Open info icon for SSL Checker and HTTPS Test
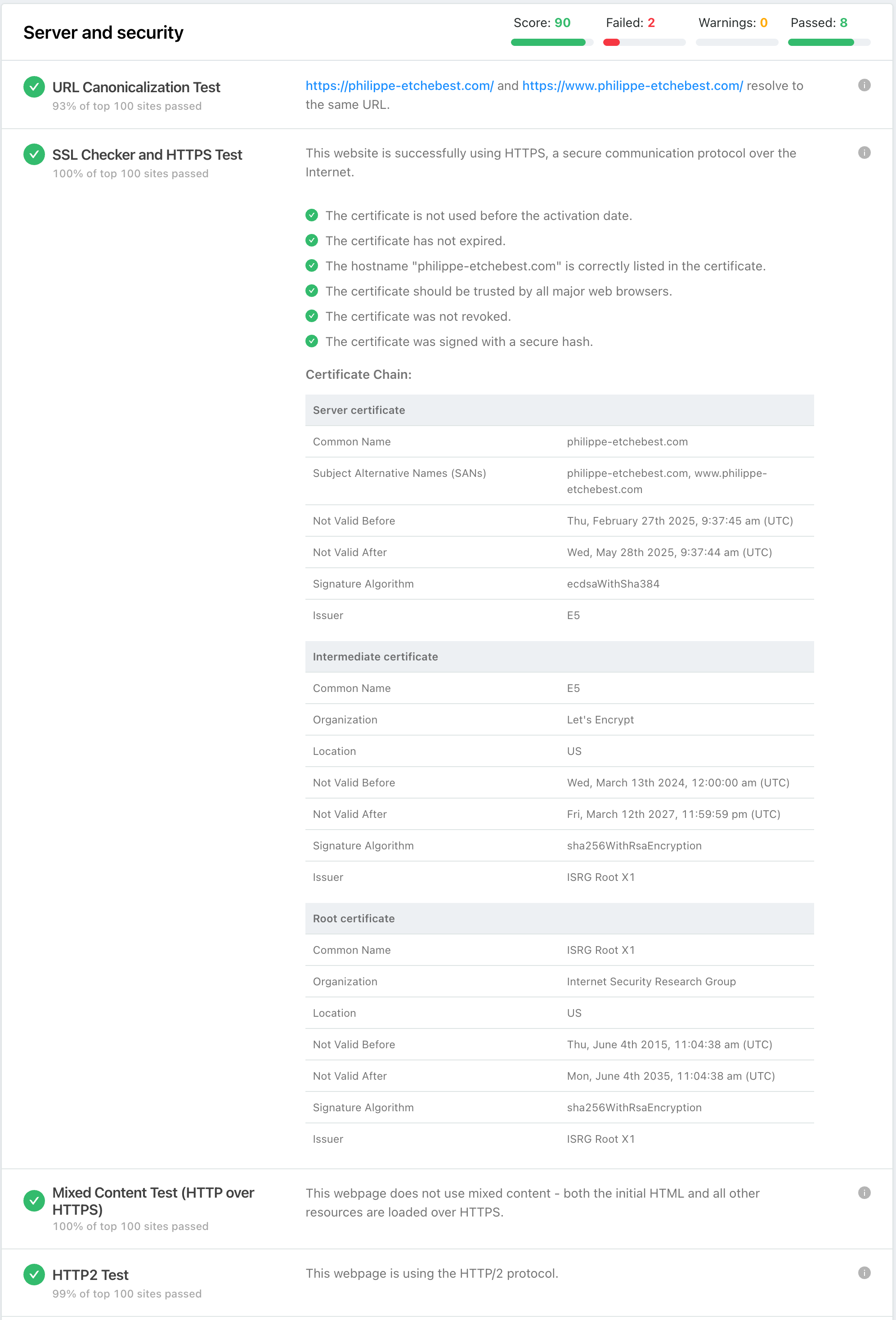 pyautogui.click(x=864, y=153)
